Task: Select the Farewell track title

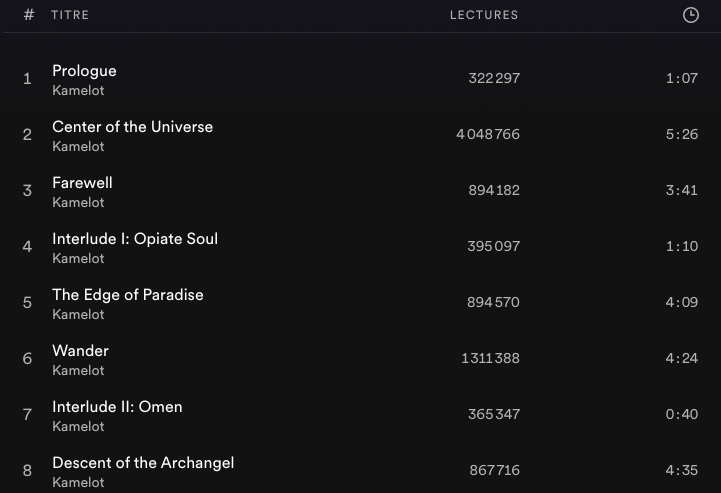Action: point(82,183)
